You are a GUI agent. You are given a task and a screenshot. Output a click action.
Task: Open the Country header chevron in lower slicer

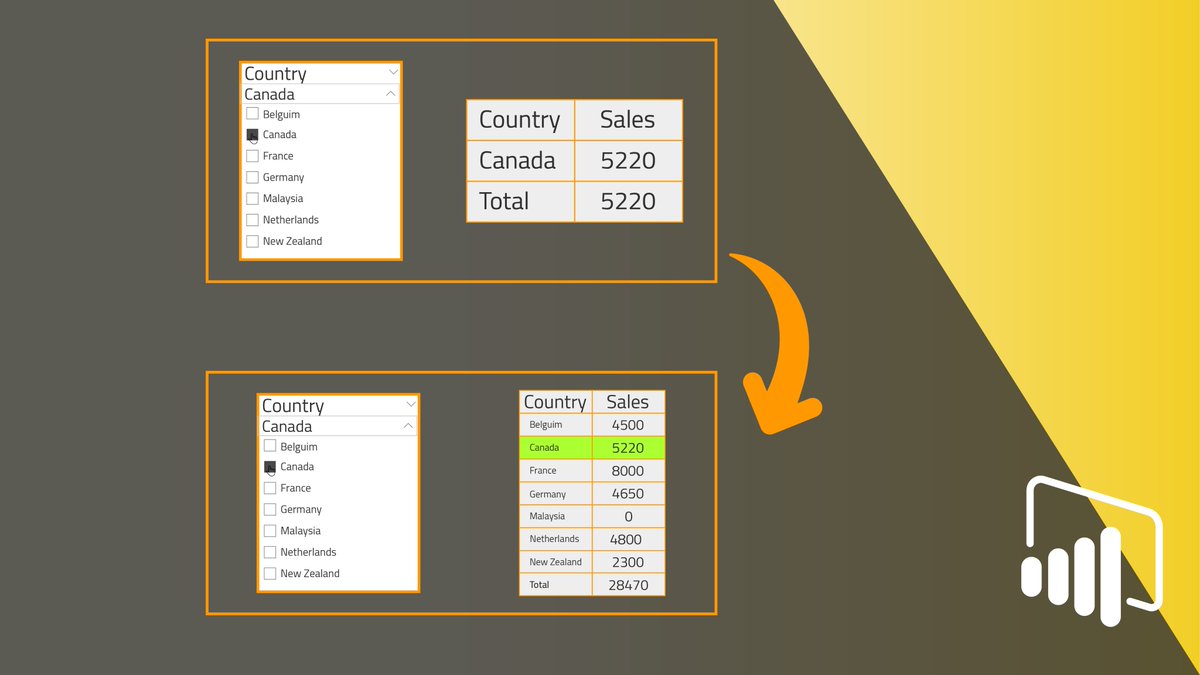coord(410,405)
